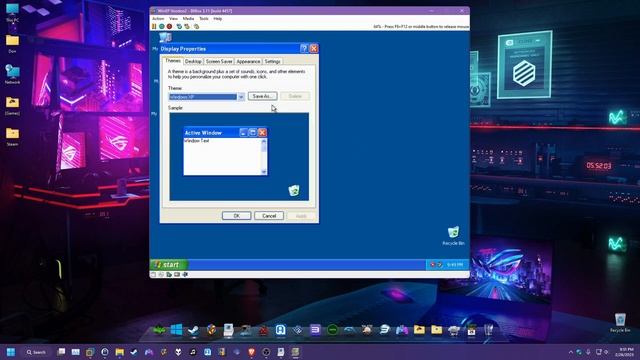Click the taskbar Search box
640x360 pixels.
[36, 352]
